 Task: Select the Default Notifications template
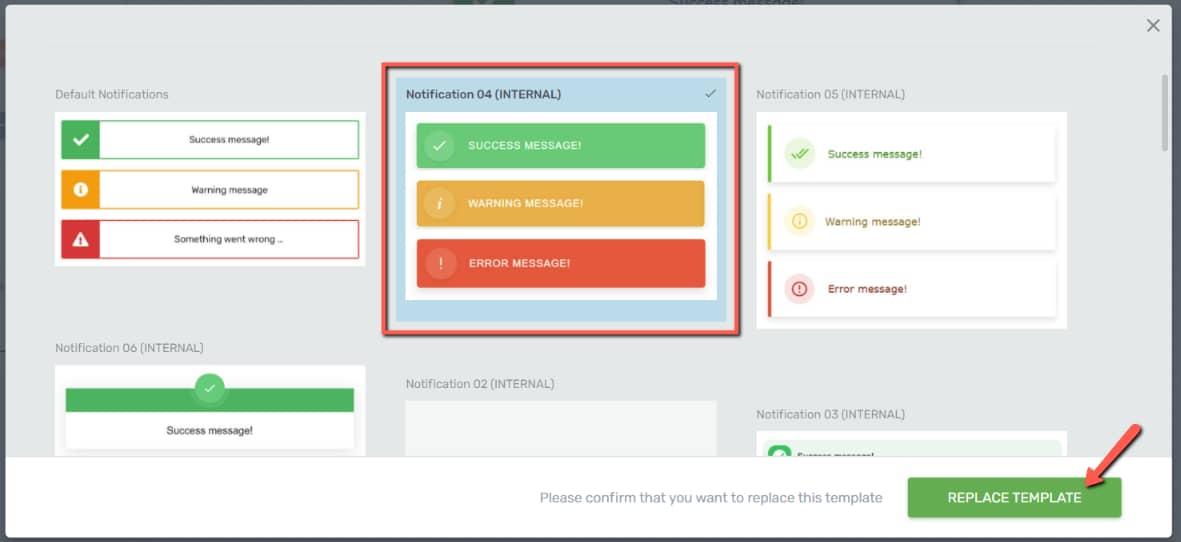pyautogui.click(x=210, y=189)
